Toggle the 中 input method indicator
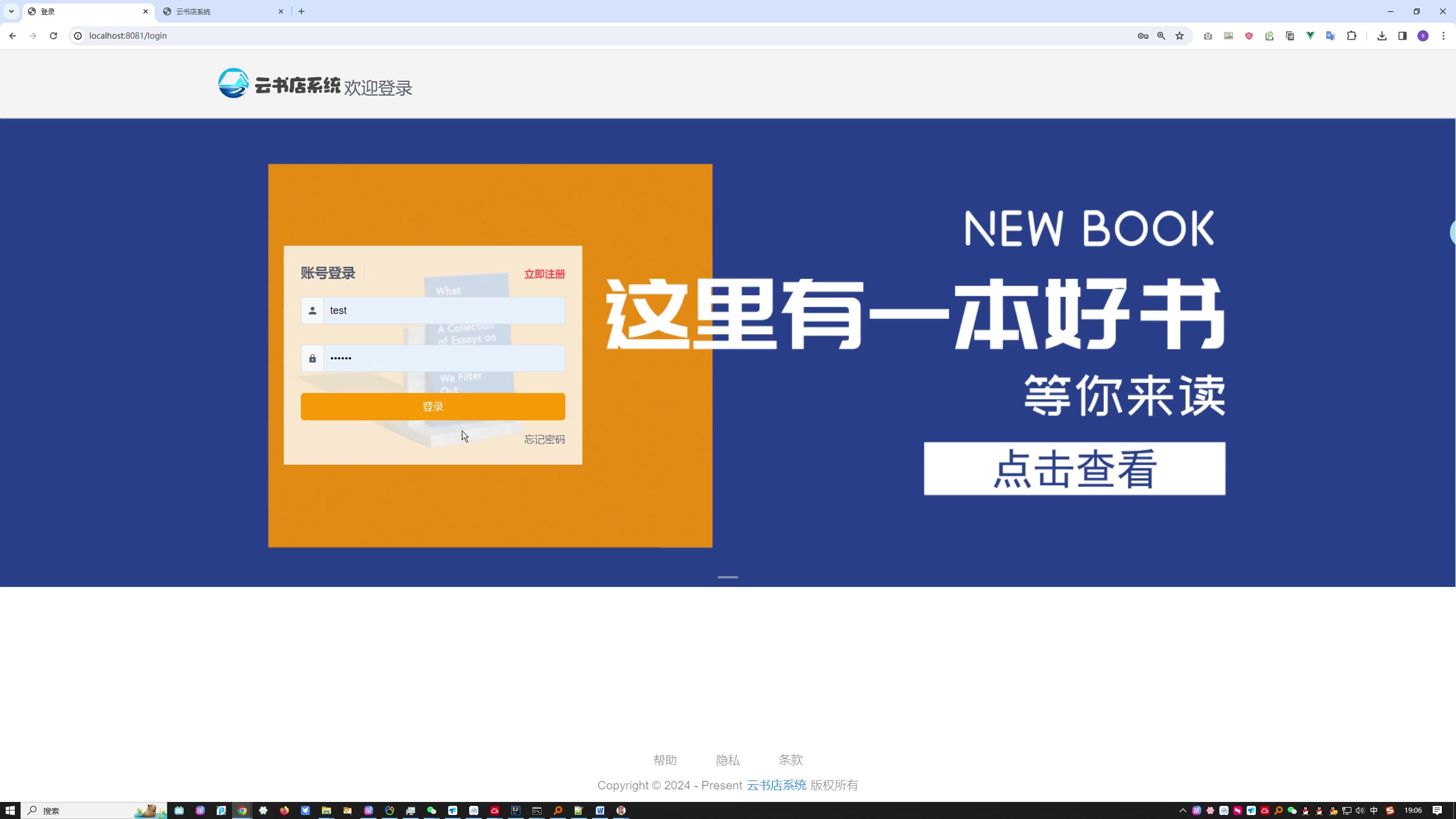 tap(1374, 810)
